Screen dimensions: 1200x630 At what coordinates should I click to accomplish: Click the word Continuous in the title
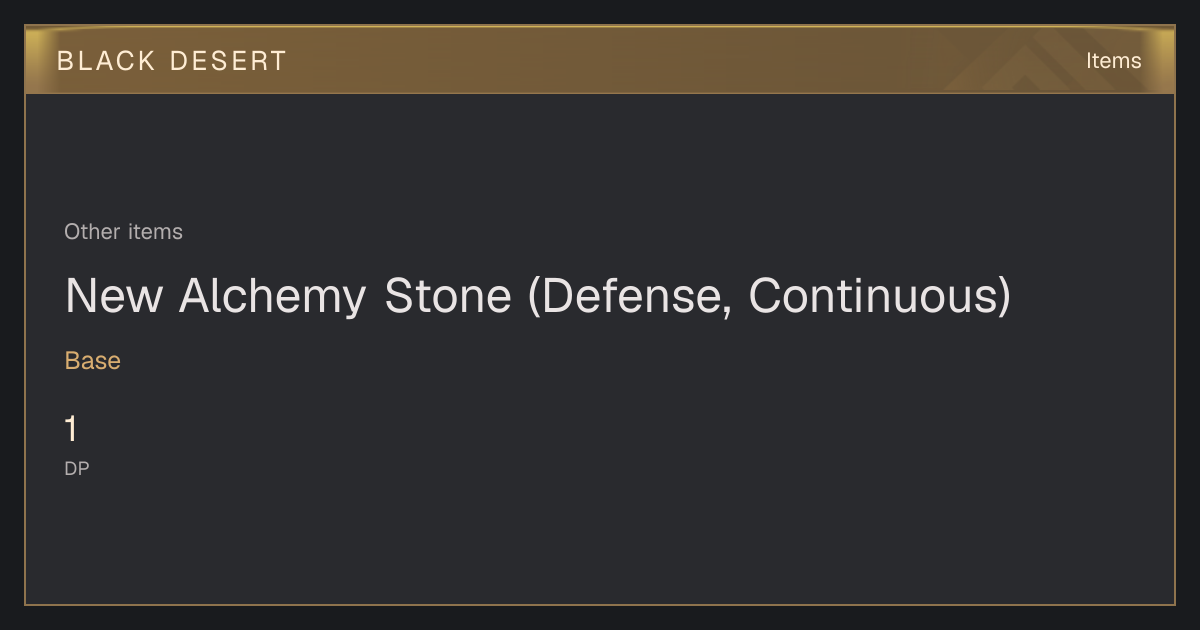[872, 296]
